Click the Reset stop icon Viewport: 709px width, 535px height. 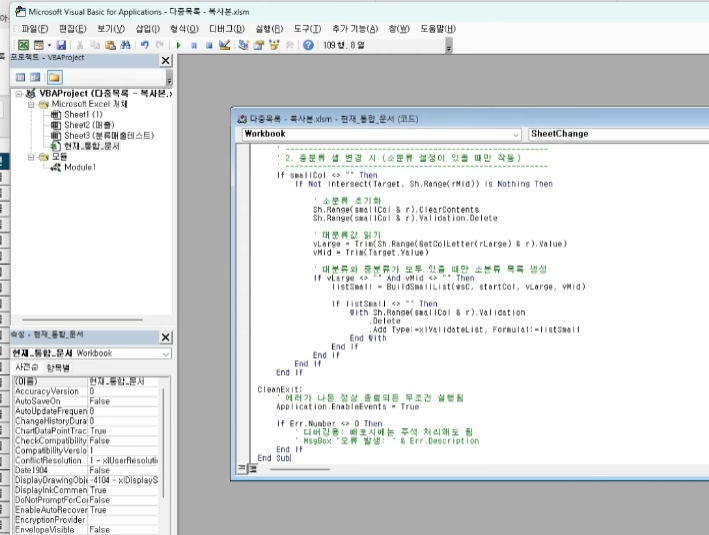point(209,45)
